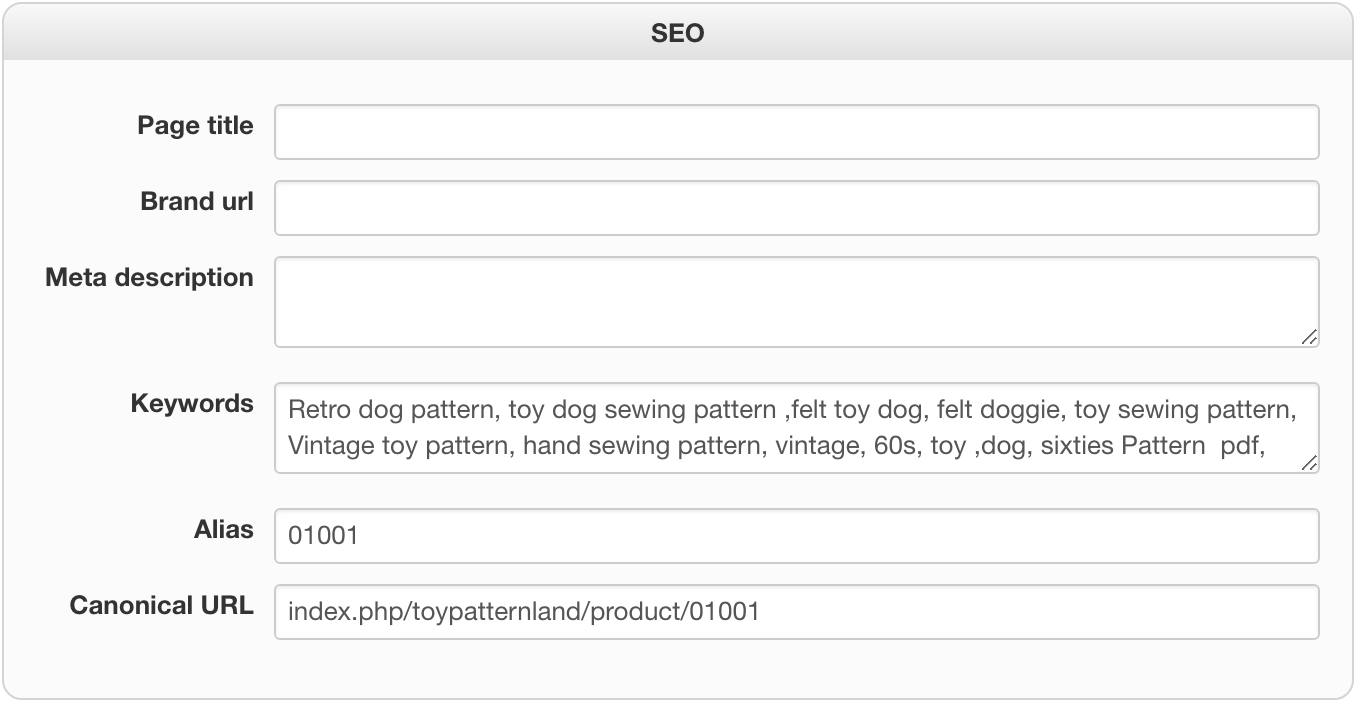The width and height of the screenshot is (1357, 703).
Task: Select the "Meta description" label
Action: point(149,278)
